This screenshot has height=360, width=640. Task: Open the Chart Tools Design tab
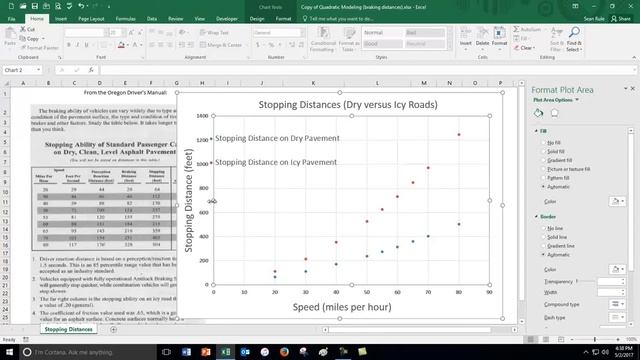(257, 19)
